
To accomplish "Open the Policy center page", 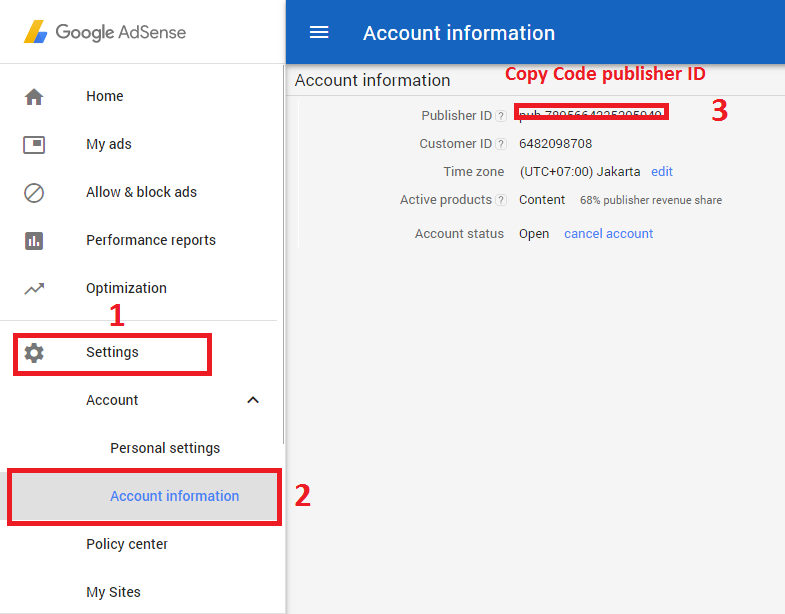I will pyautogui.click(x=127, y=544).
